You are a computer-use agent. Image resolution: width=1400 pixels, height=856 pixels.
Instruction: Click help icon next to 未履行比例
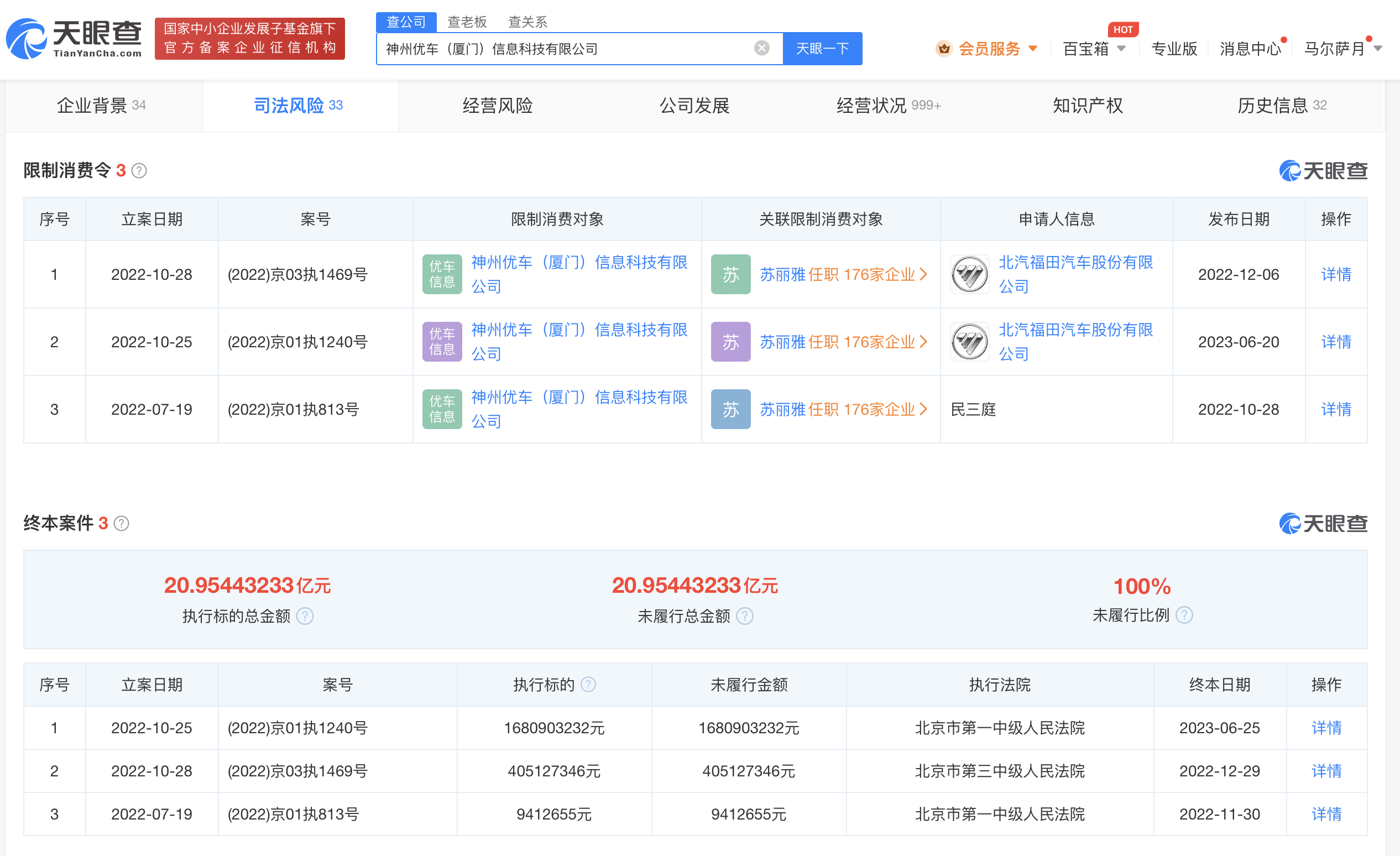click(1184, 615)
